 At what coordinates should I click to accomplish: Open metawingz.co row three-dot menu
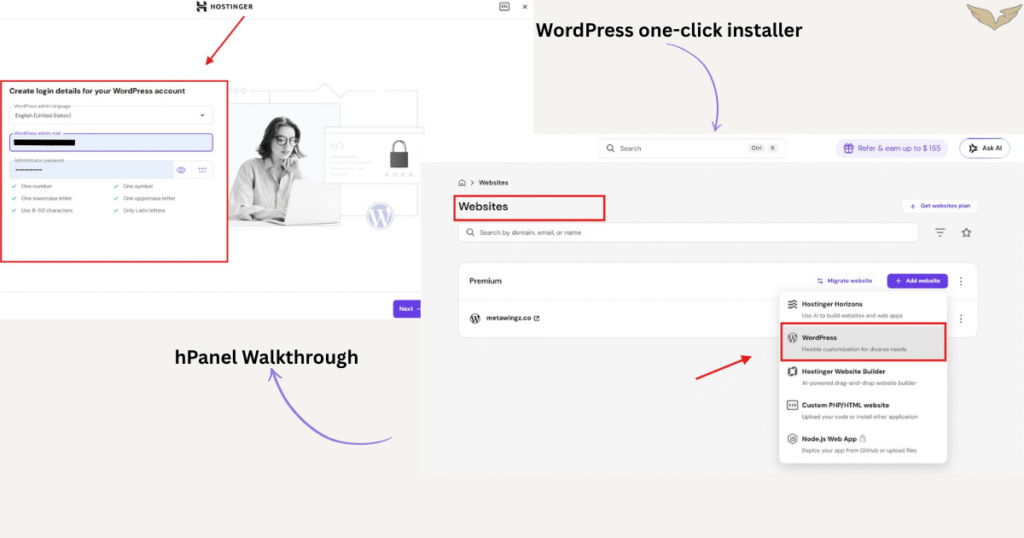click(x=961, y=319)
